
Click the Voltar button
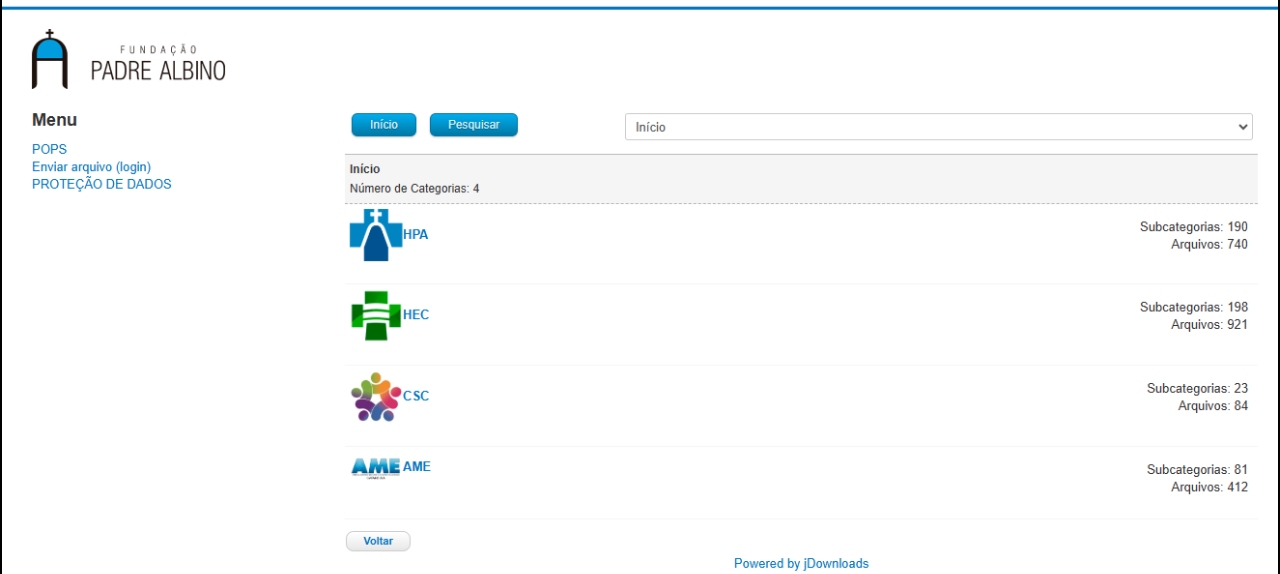[378, 541]
